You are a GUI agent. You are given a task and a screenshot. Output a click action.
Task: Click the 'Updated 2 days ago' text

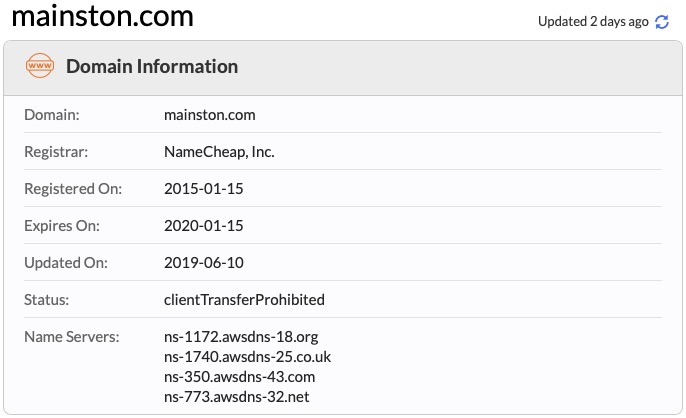[593, 21]
